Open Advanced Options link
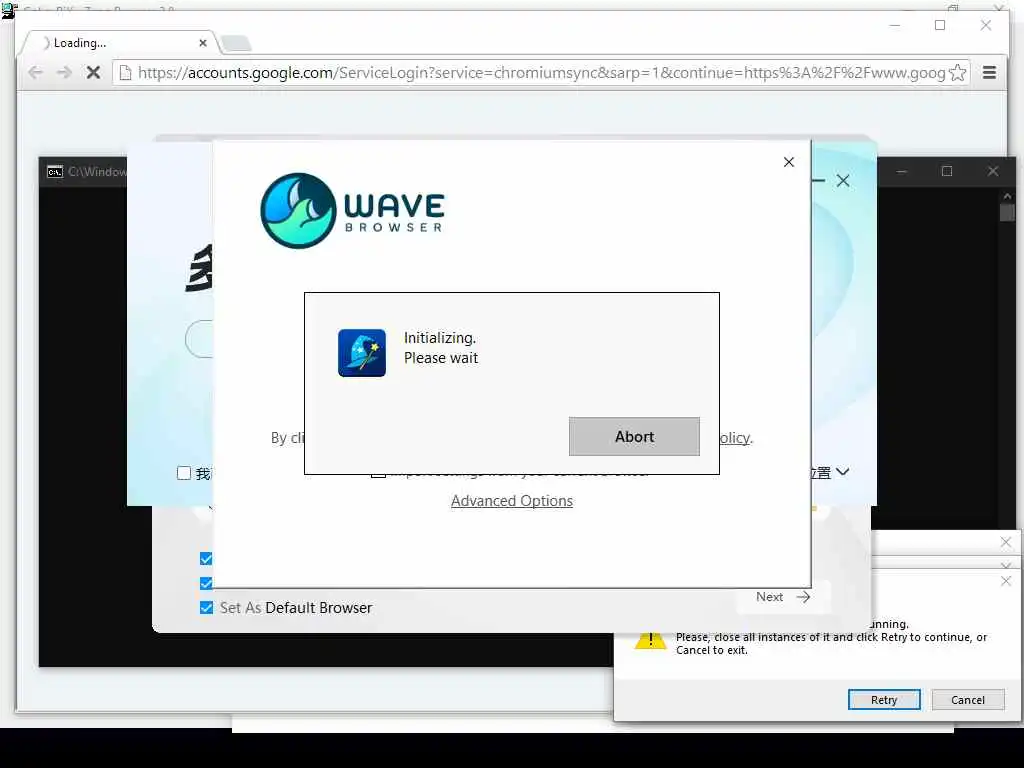The width and height of the screenshot is (1024, 768). (512, 501)
